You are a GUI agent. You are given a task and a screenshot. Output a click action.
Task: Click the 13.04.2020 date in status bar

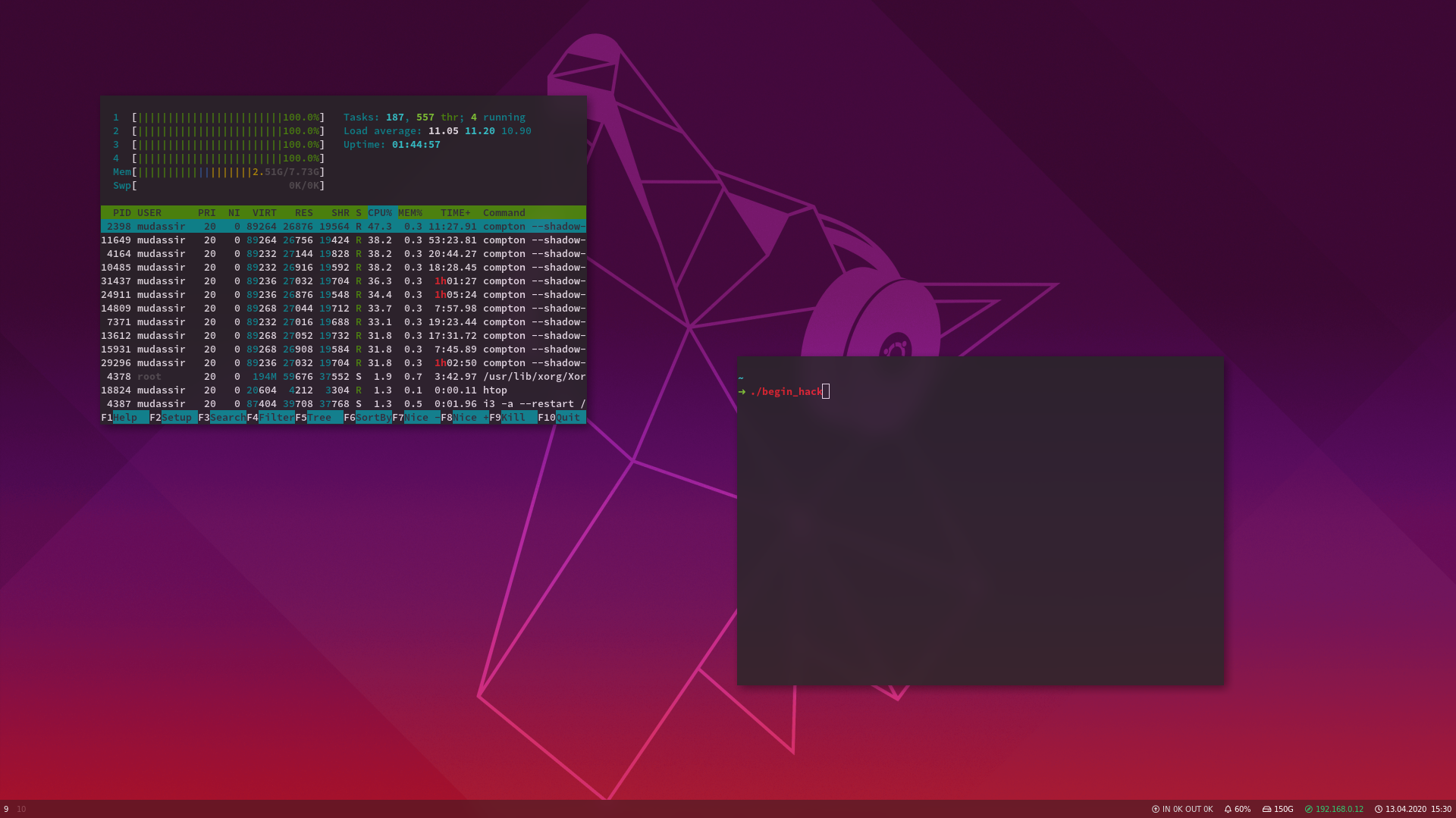pos(1406,809)
